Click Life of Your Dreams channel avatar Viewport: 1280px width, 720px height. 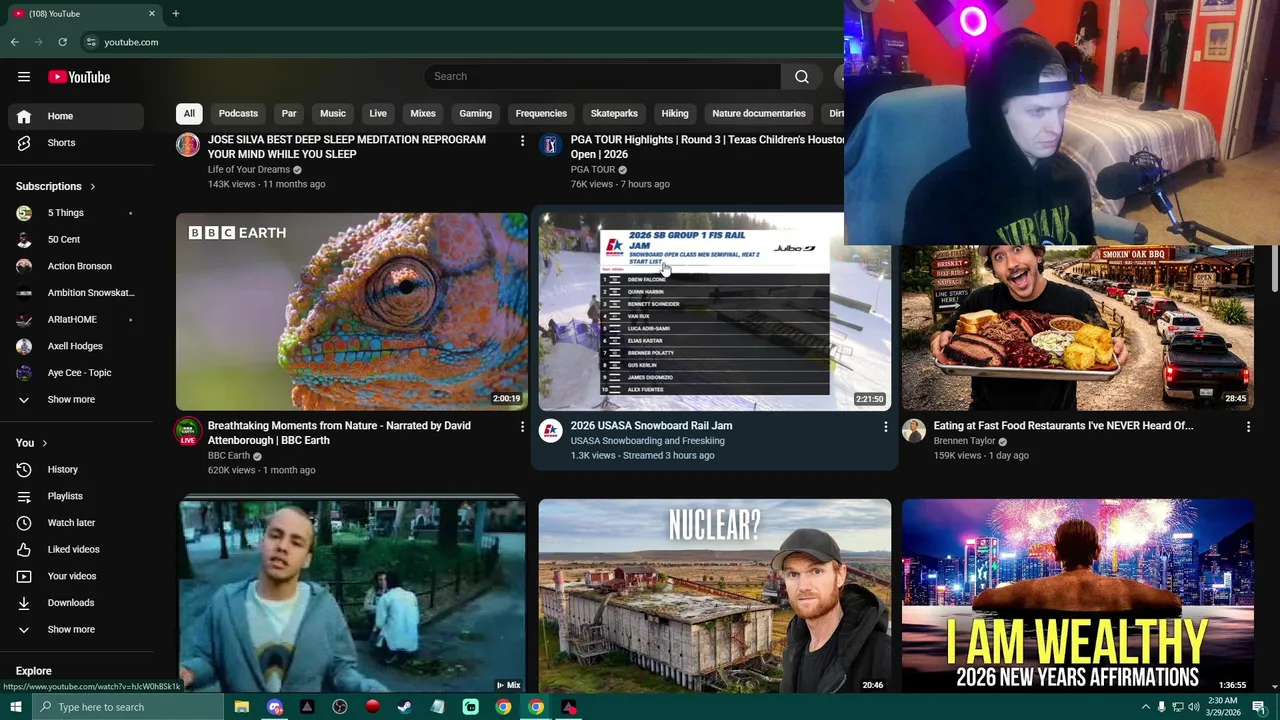click(x=188, y=145)
